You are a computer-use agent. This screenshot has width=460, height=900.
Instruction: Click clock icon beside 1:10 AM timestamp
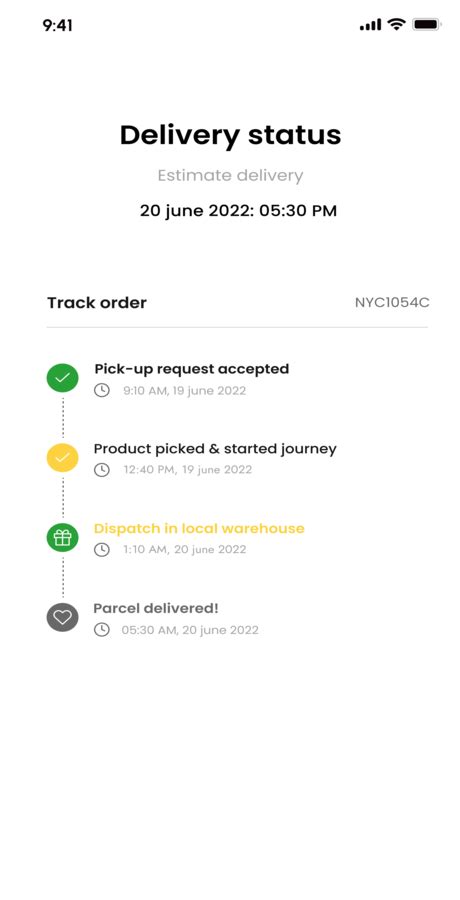102,550
